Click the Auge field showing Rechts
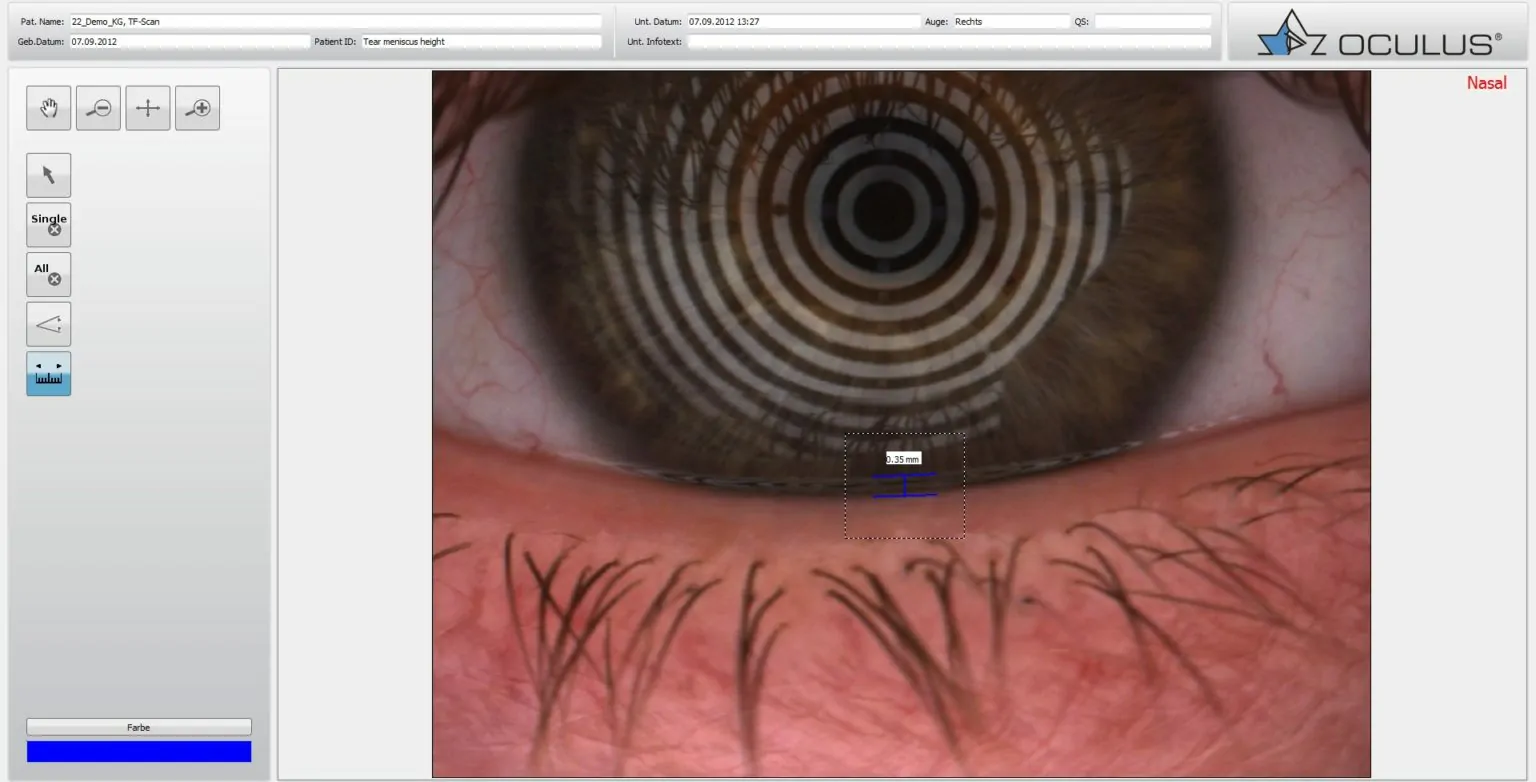Screen dimensions: 1536x782 pyautogui.click(x=1010, y=21)
